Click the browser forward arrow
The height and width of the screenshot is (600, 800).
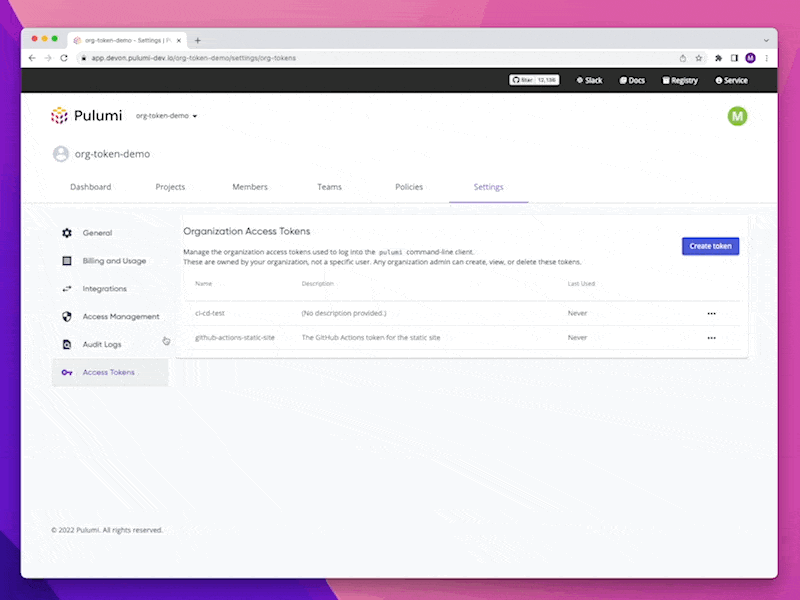coord(48,58)
